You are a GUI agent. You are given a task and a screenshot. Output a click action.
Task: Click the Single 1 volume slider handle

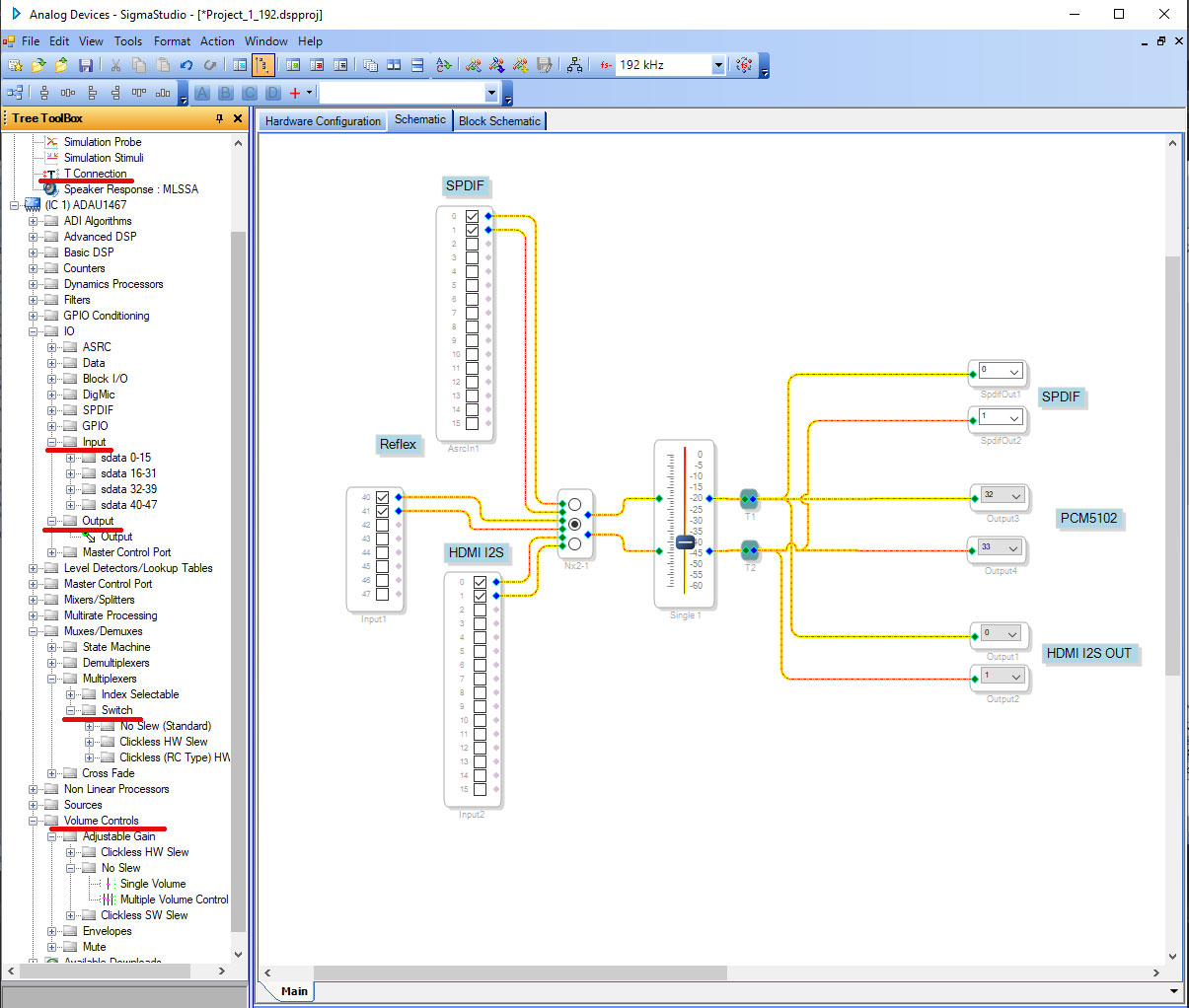[x=685, y=542]
